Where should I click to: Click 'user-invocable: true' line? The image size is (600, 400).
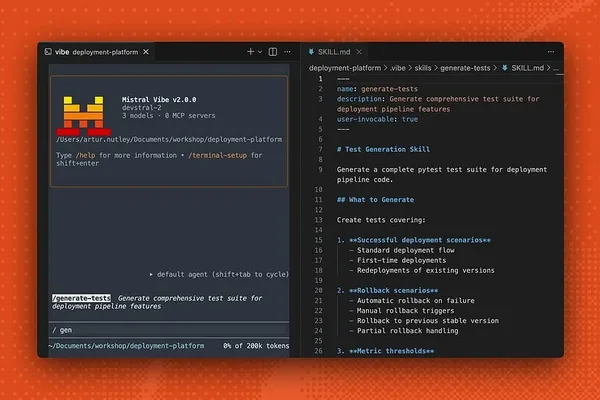pos(377,119)
